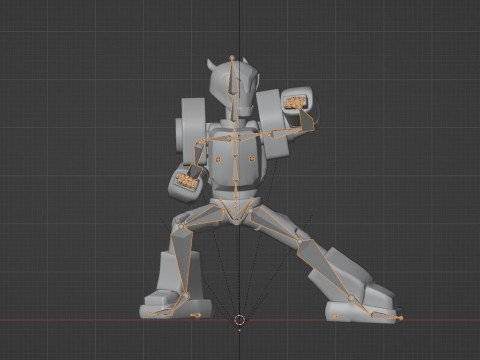Select the knee joint of the bent leg
Image resolution: width=480 pixels, height=360 pixels.
[181, 227]
